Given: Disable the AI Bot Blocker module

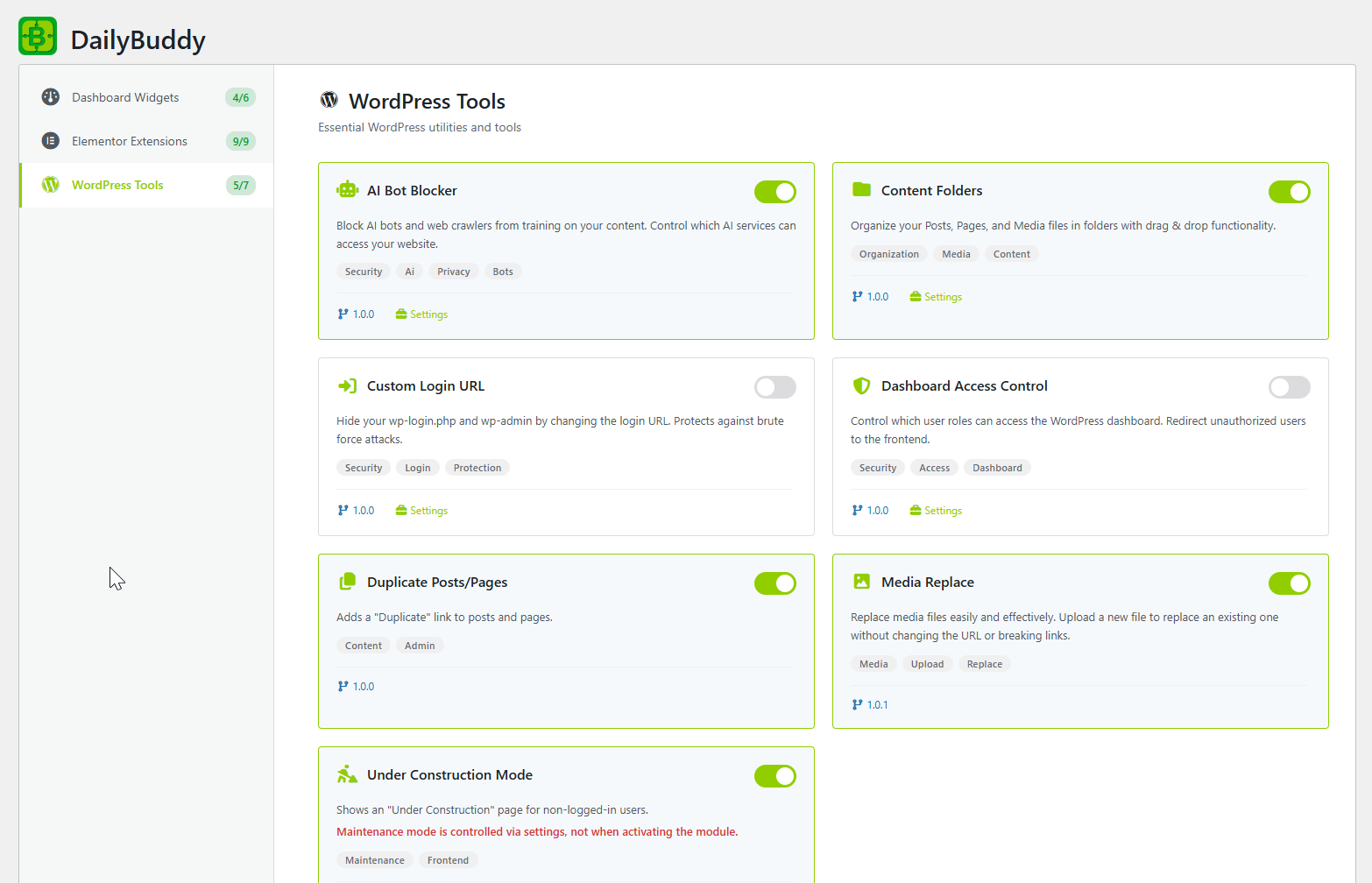Looking at the screenshot, I should pos(774,191).
